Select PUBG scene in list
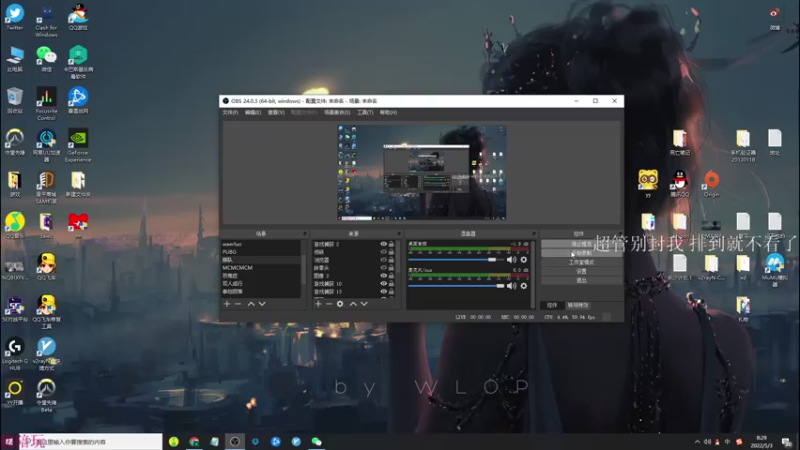The width and height of the screenshot is (800, 450). pyautogui.click(x=260, y=252)
